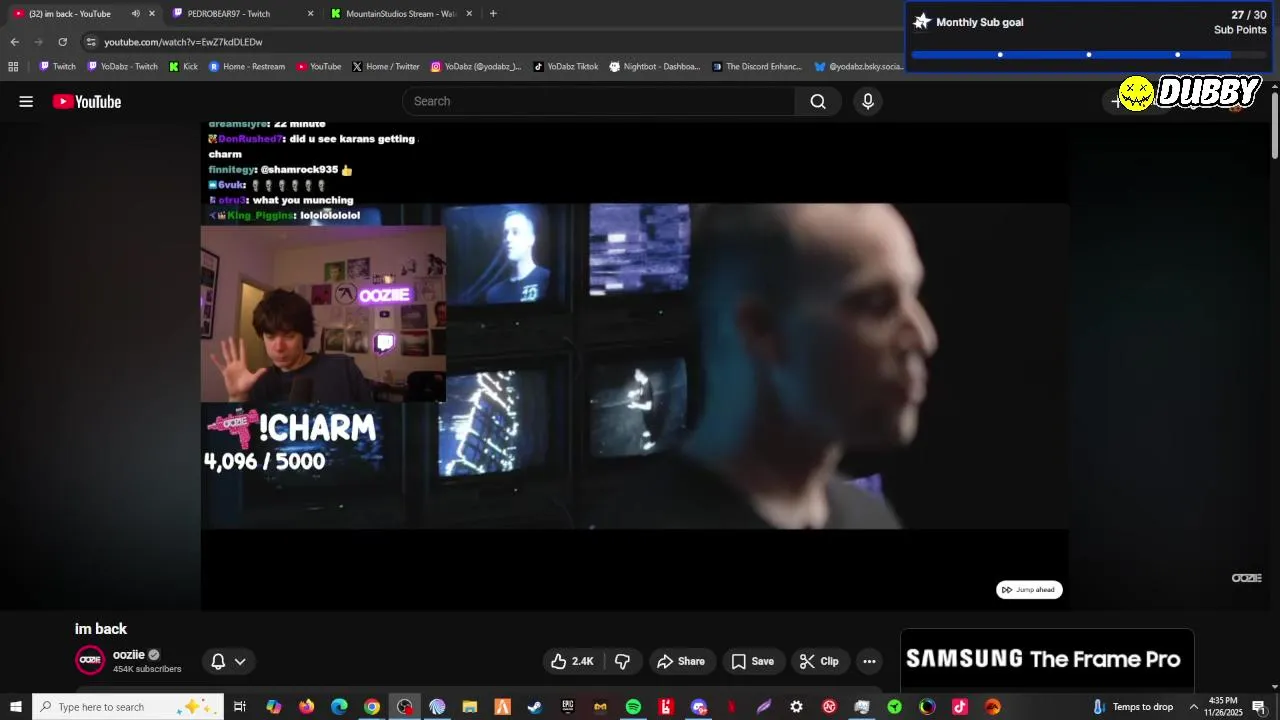Focus the Windows taskbar search box
Viewport: 1280px width, 720px height.
127,707
